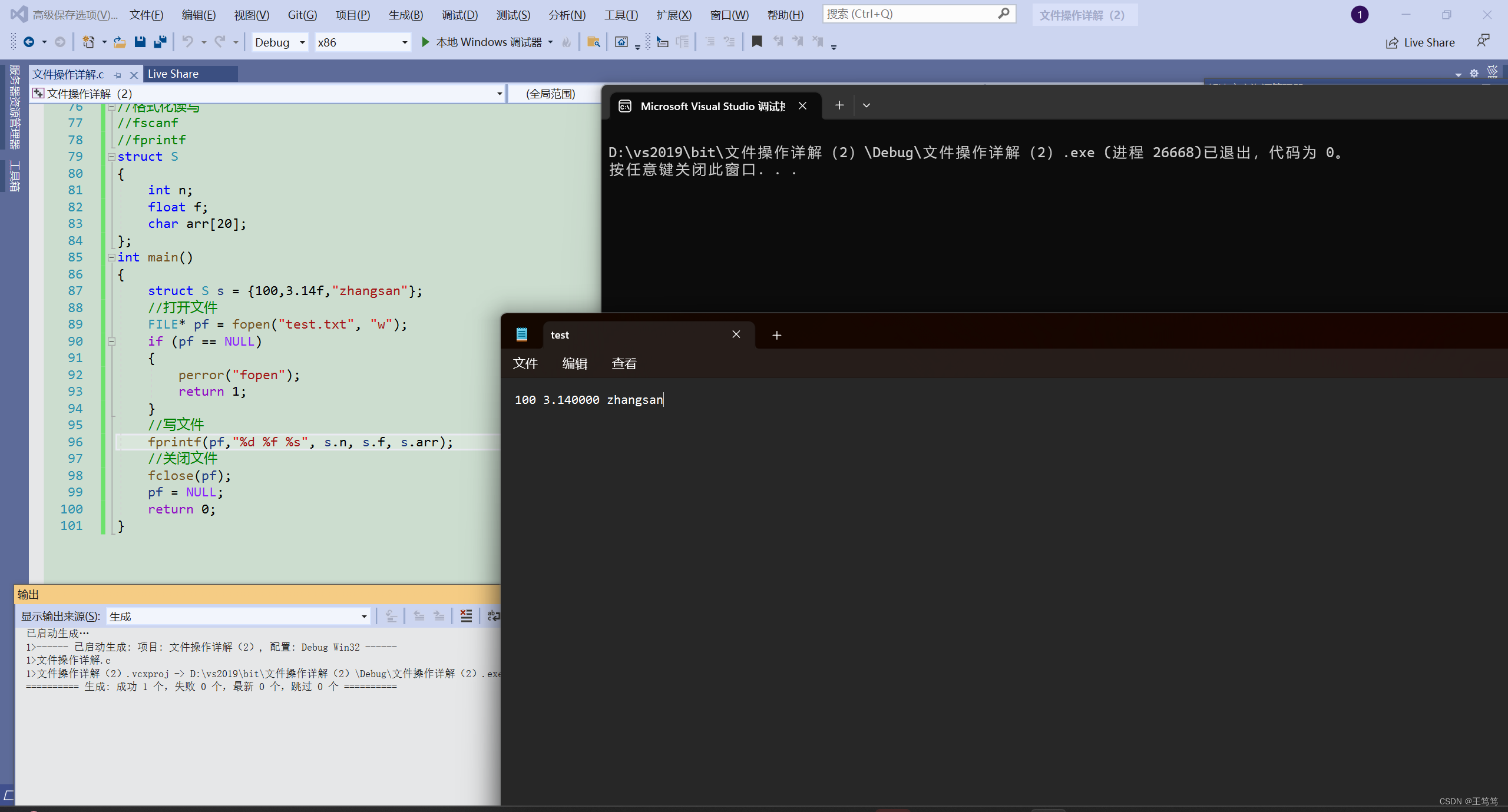Image resolution: width=1508 pixels, height=812 pixels.
Task: Close the 文件操作详解.c editor tab
Action: pyautogui.click(x=134, y=75)
